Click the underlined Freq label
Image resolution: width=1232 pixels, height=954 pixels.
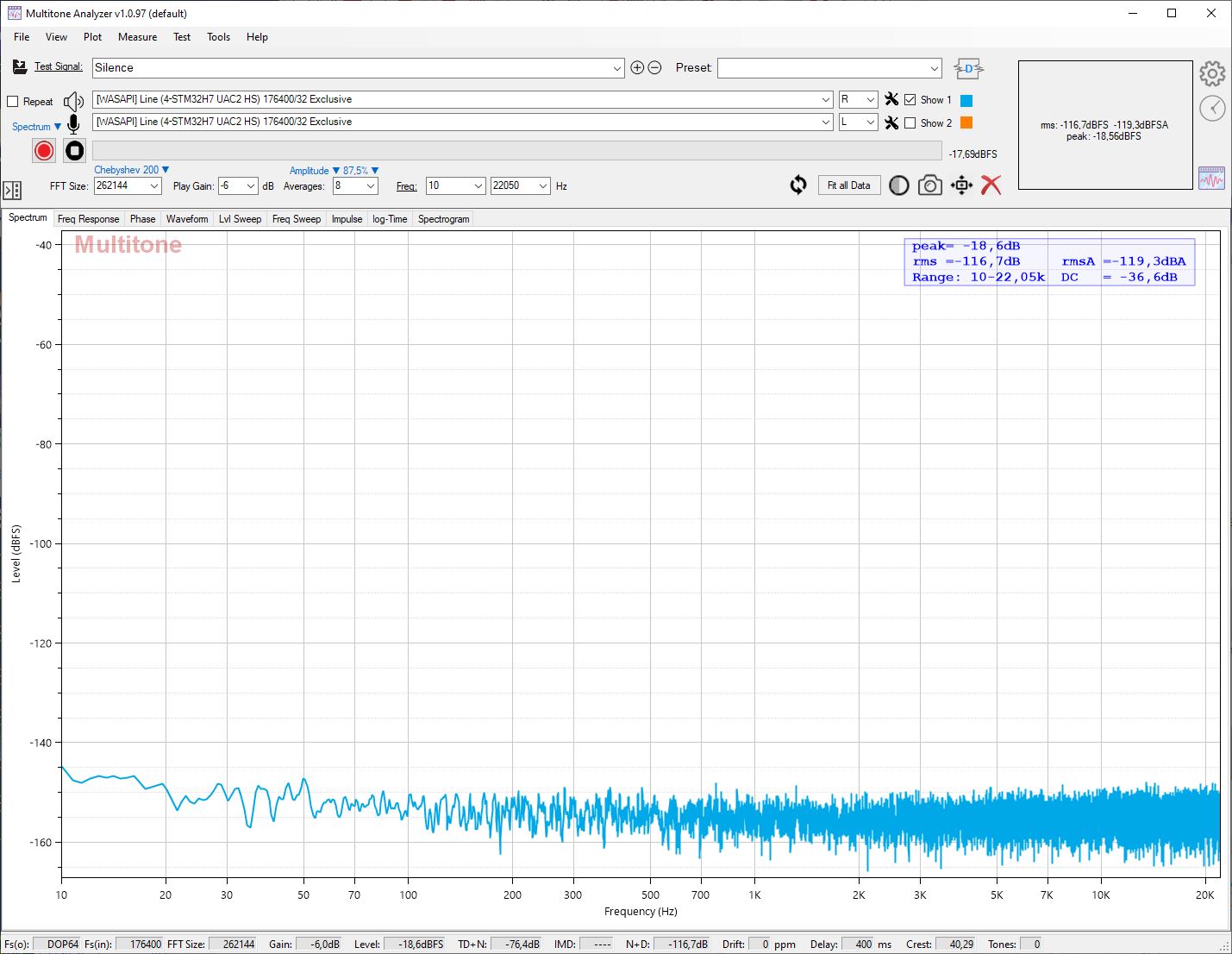click(406, 186)
